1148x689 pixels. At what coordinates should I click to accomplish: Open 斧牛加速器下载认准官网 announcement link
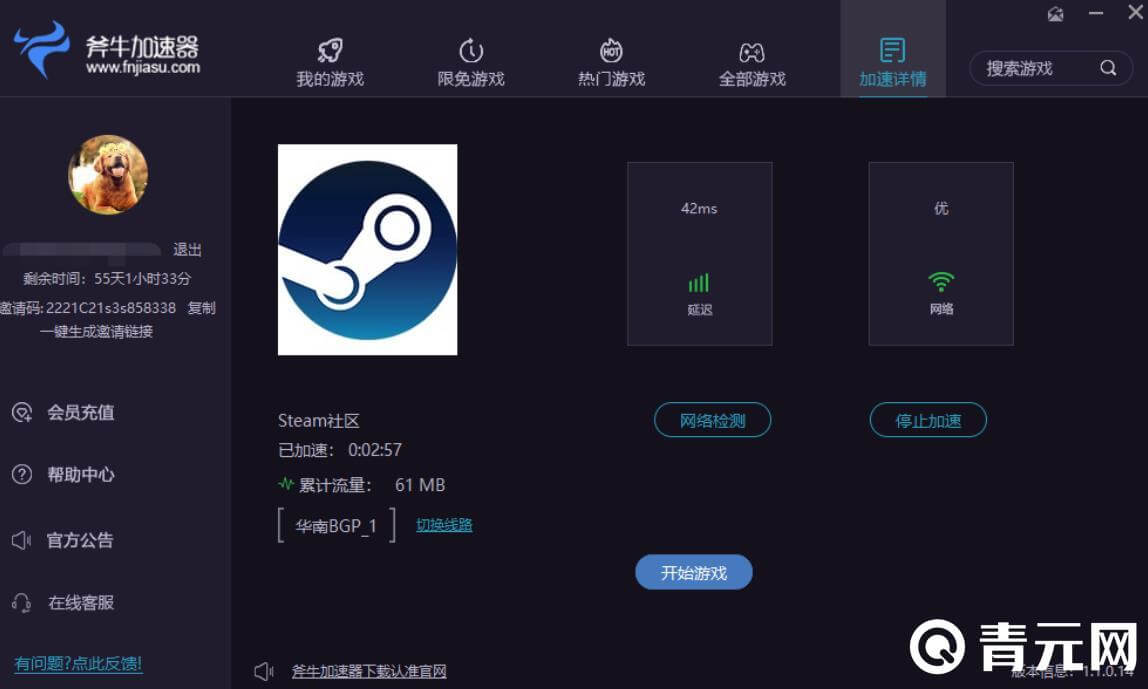click(x=369, y=671)
